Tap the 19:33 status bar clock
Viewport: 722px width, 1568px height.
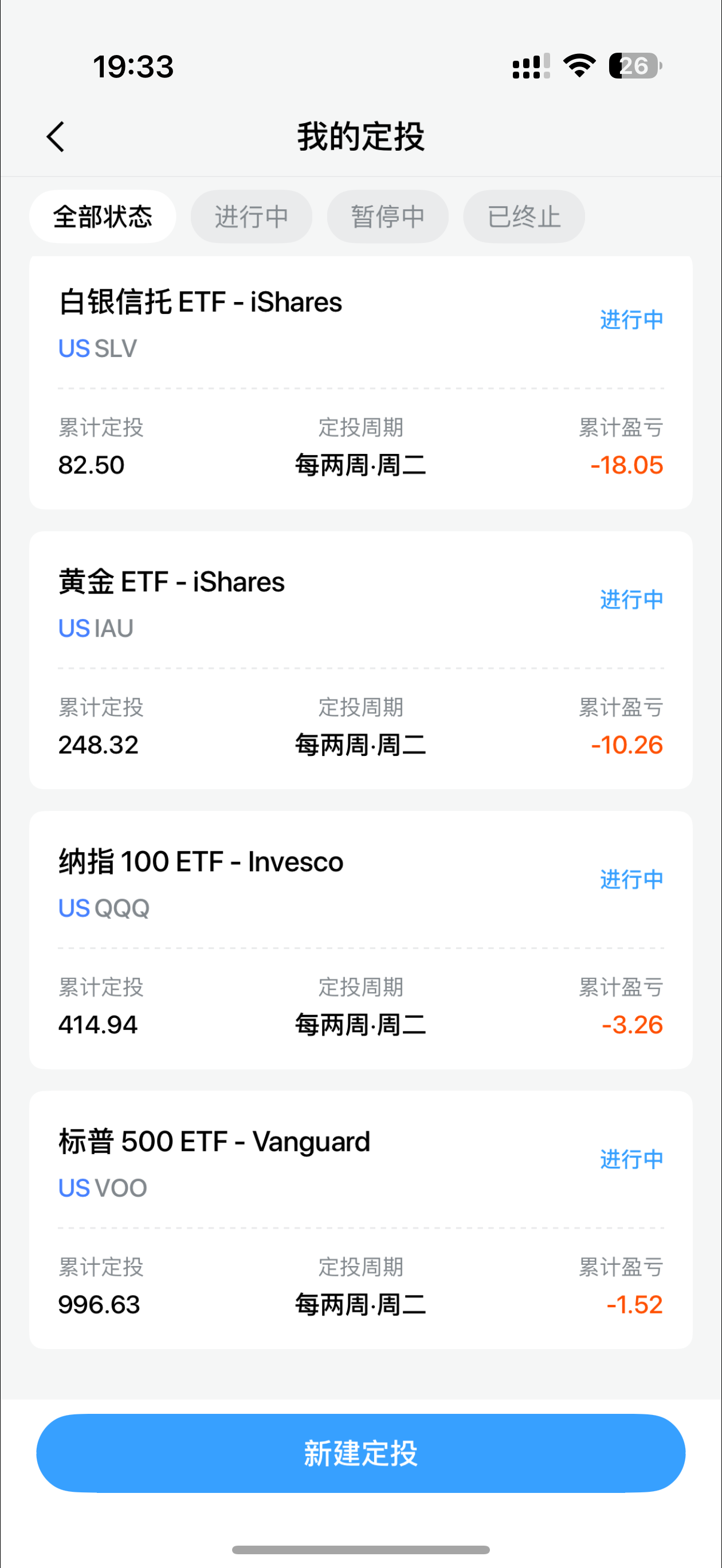pos(134,66)
